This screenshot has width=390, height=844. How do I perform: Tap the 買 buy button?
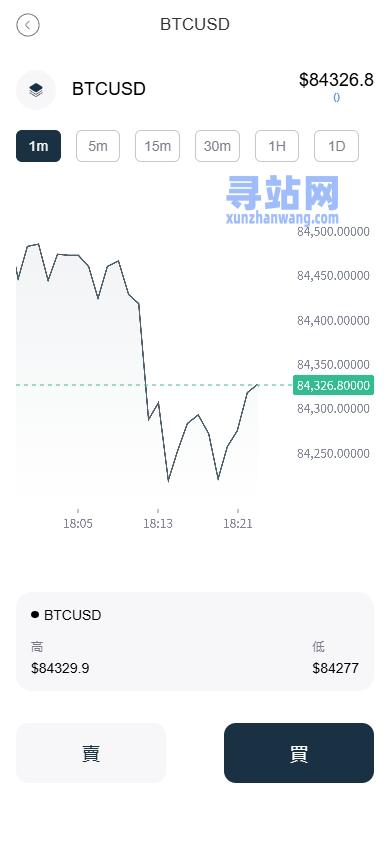[299, 752]
